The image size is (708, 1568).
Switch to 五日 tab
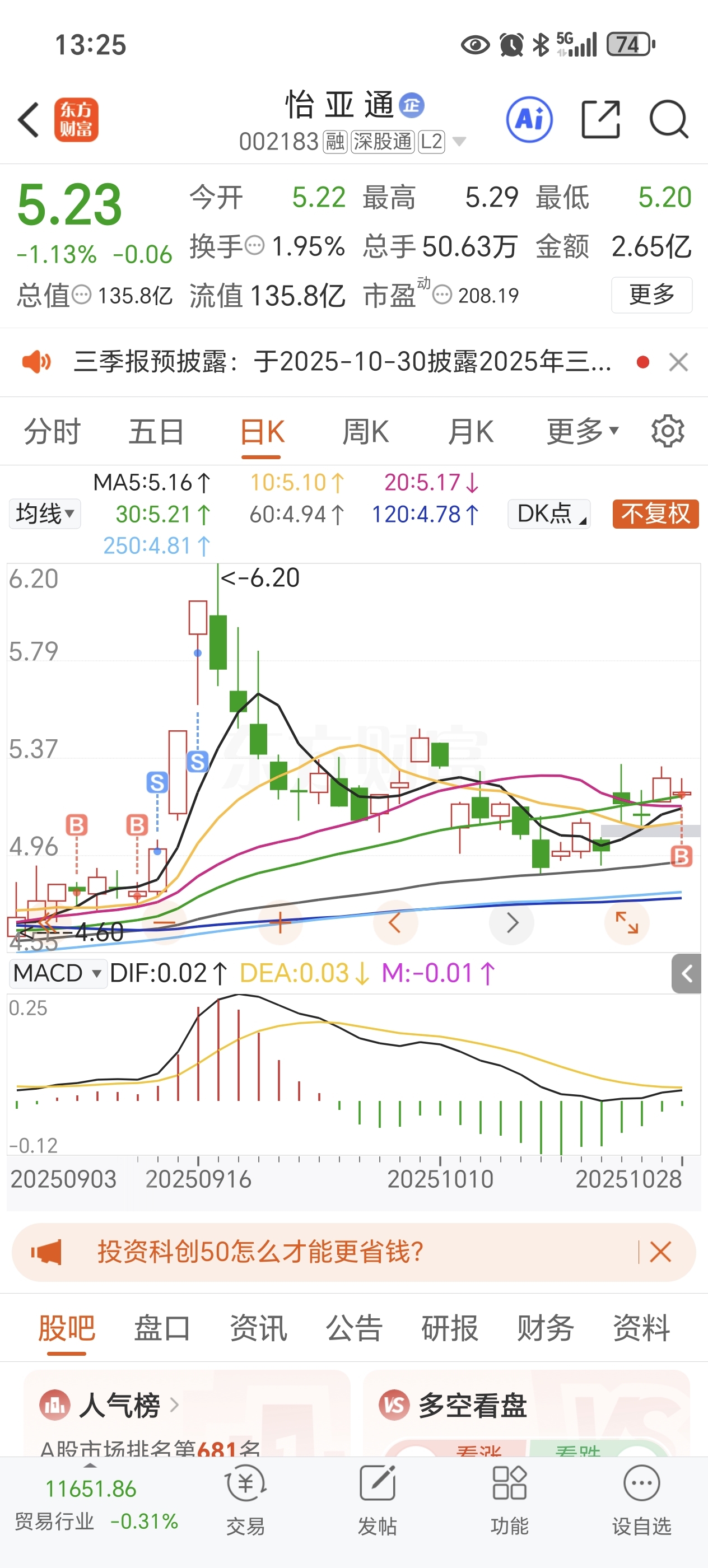(x=156, y=432)
